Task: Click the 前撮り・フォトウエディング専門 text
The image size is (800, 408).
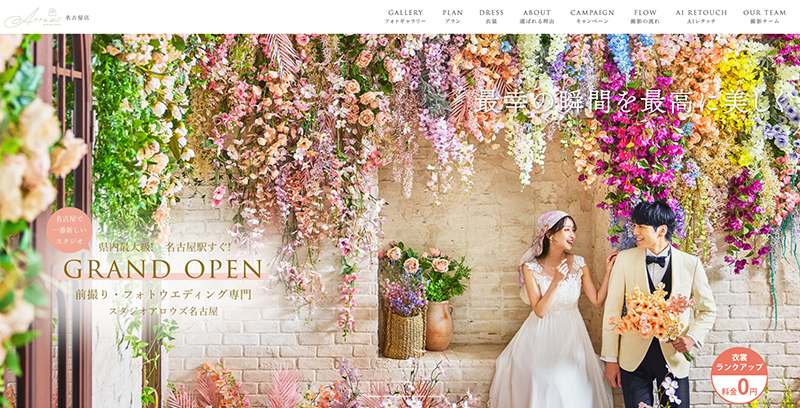Action: click(x=162, y=294)
